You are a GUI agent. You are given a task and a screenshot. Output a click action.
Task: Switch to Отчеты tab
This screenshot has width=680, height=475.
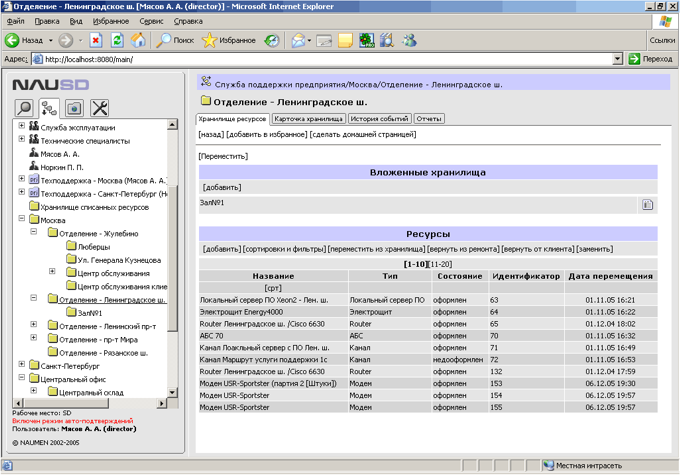point(428,119)
